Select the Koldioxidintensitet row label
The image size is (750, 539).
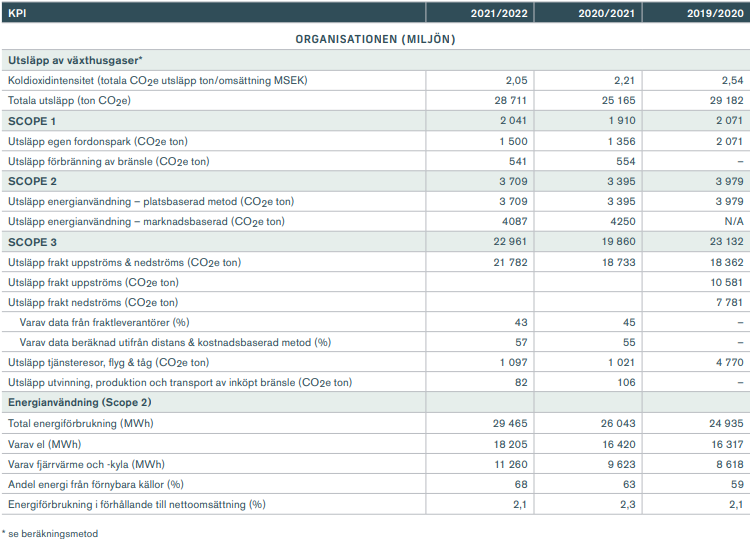coord(157,80)
